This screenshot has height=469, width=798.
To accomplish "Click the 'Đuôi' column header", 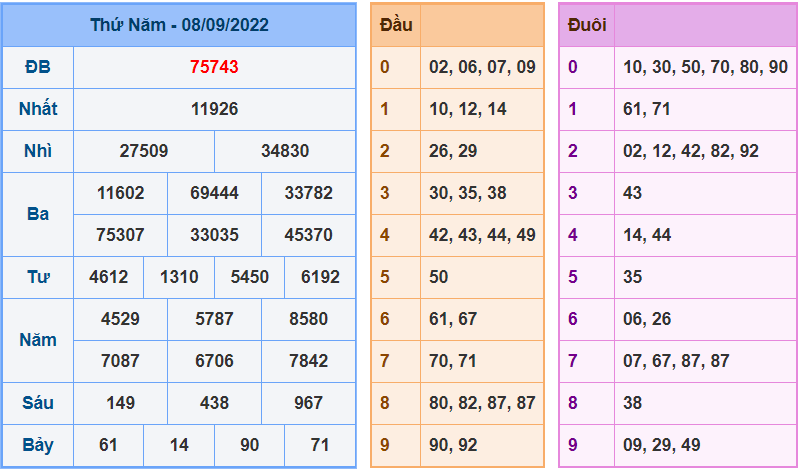I will 587,25.
